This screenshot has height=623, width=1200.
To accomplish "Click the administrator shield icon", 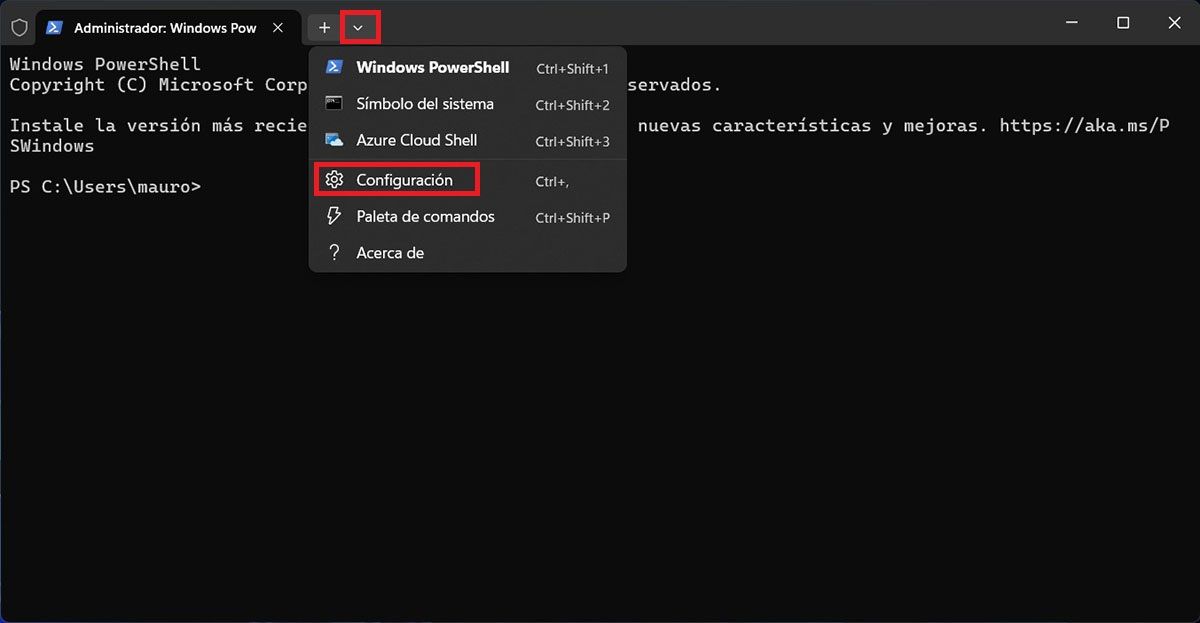I will tap(19, 28).
